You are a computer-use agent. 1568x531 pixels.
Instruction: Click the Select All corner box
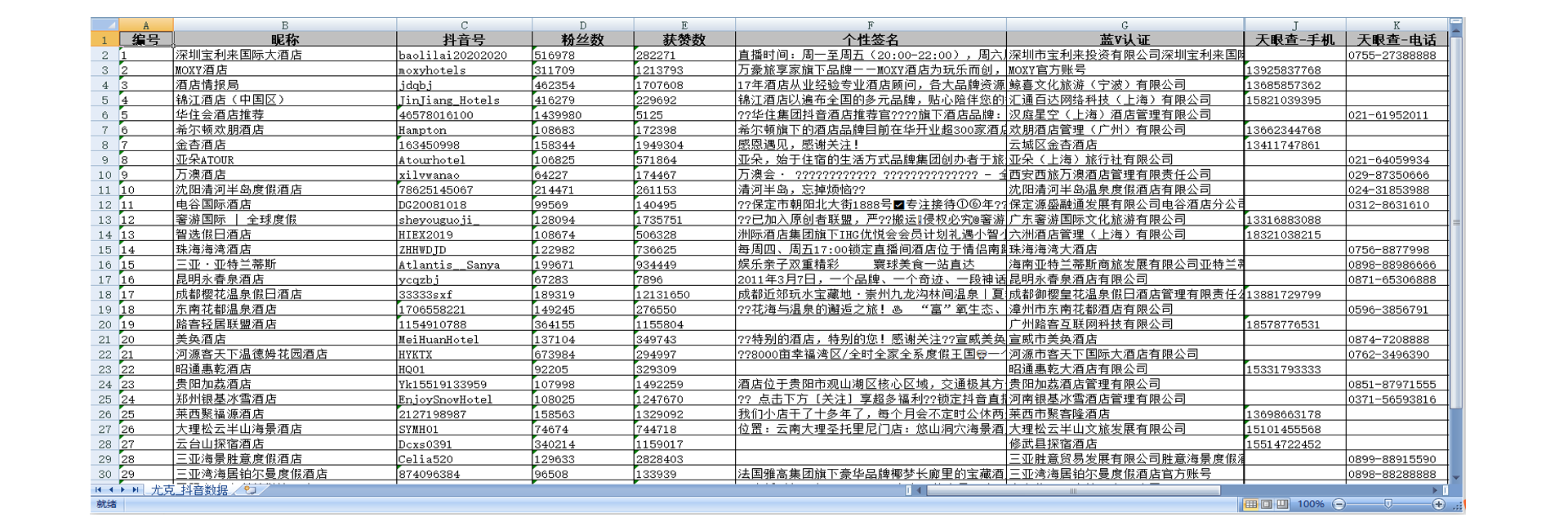tap(105, 25)
